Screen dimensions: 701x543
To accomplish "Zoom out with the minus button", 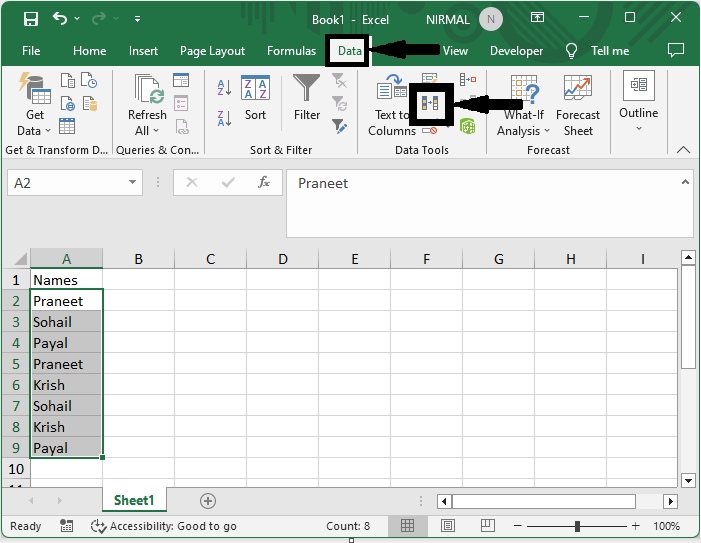I will click(518, 526).
